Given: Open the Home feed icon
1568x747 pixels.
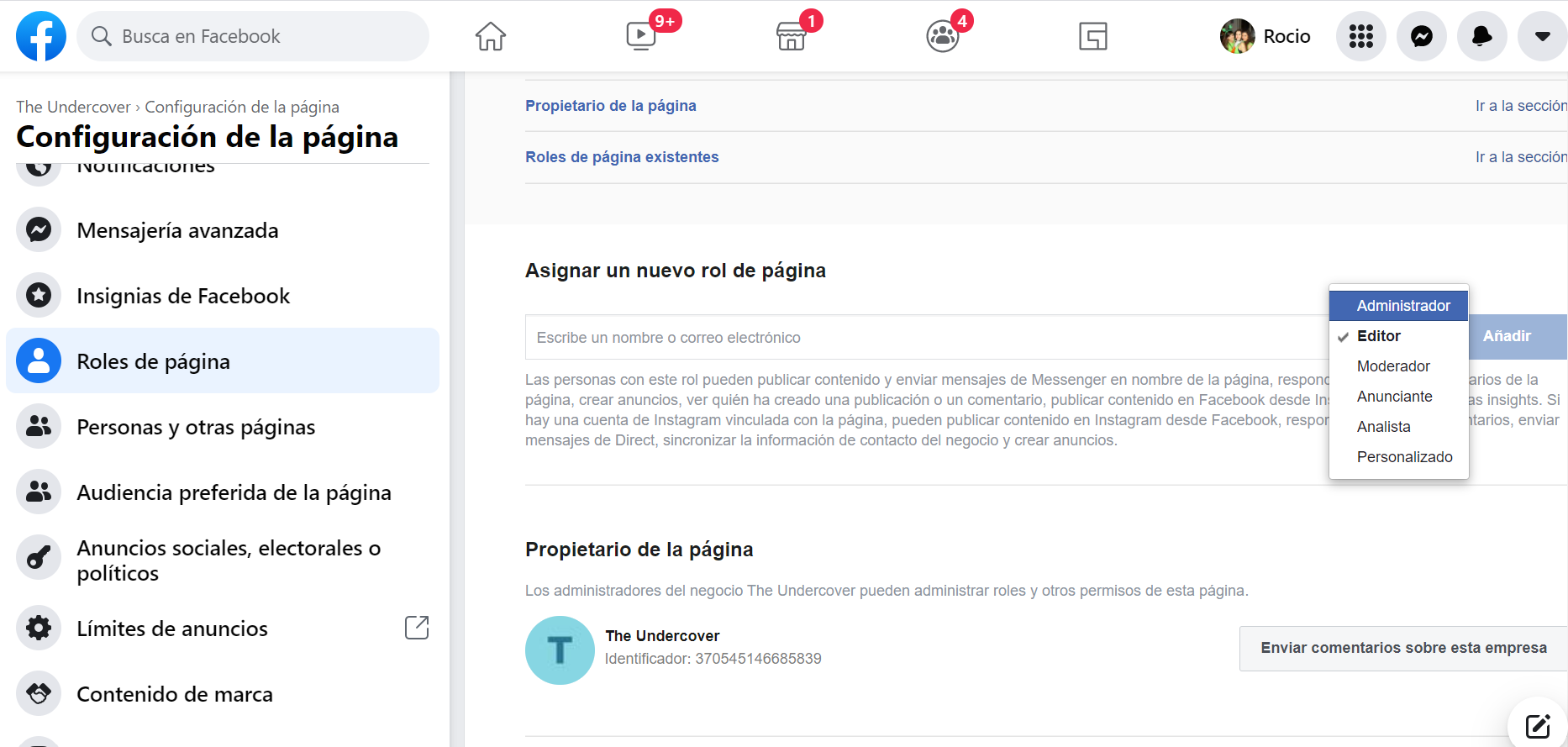Looking at the screenshot, I should pyautogui.click(x=491, y=36).
